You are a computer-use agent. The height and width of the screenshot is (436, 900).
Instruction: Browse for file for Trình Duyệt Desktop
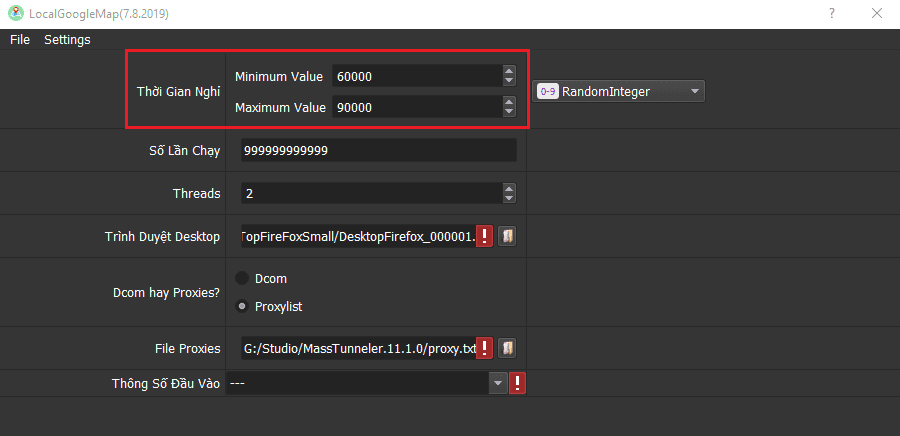tap(507, 236)
